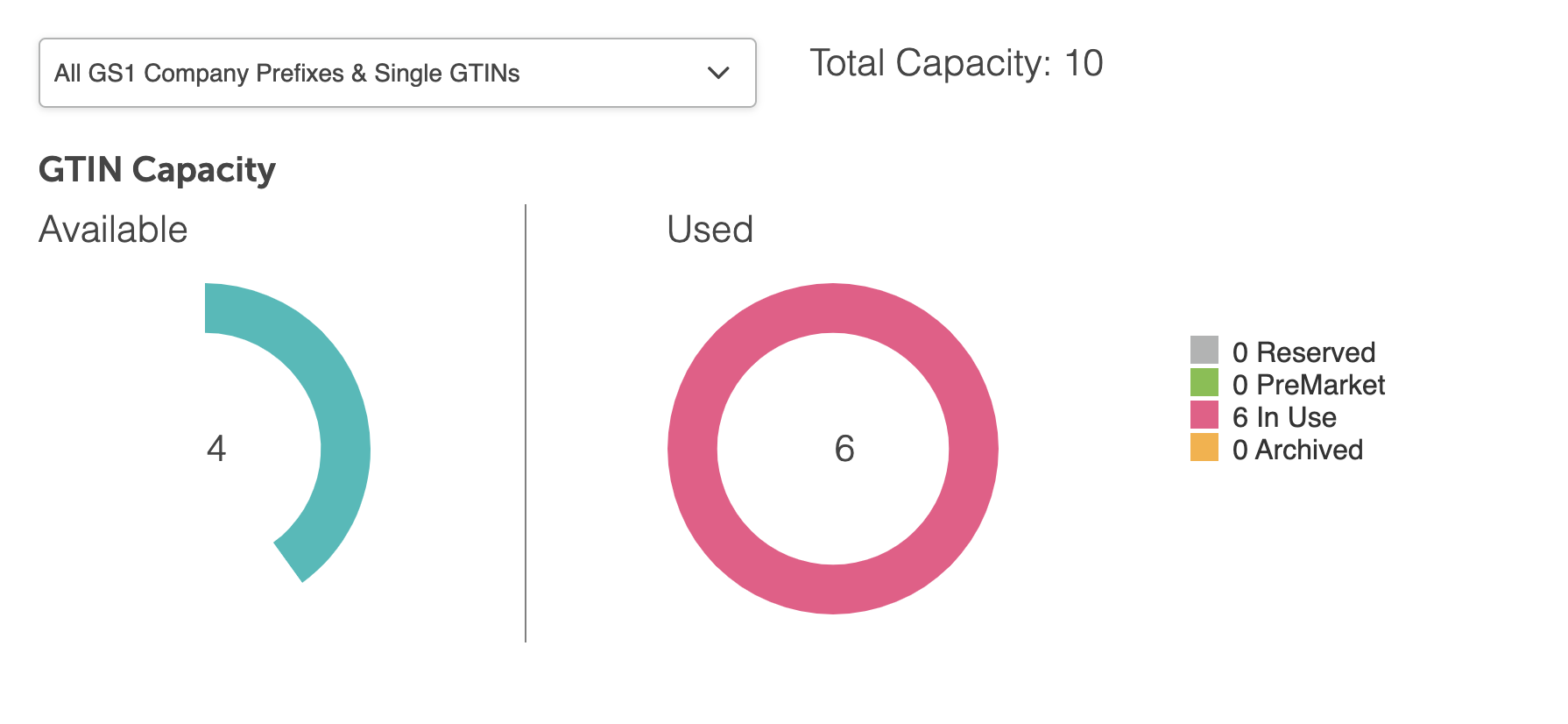Select the Available chart label

click(112, 229)
